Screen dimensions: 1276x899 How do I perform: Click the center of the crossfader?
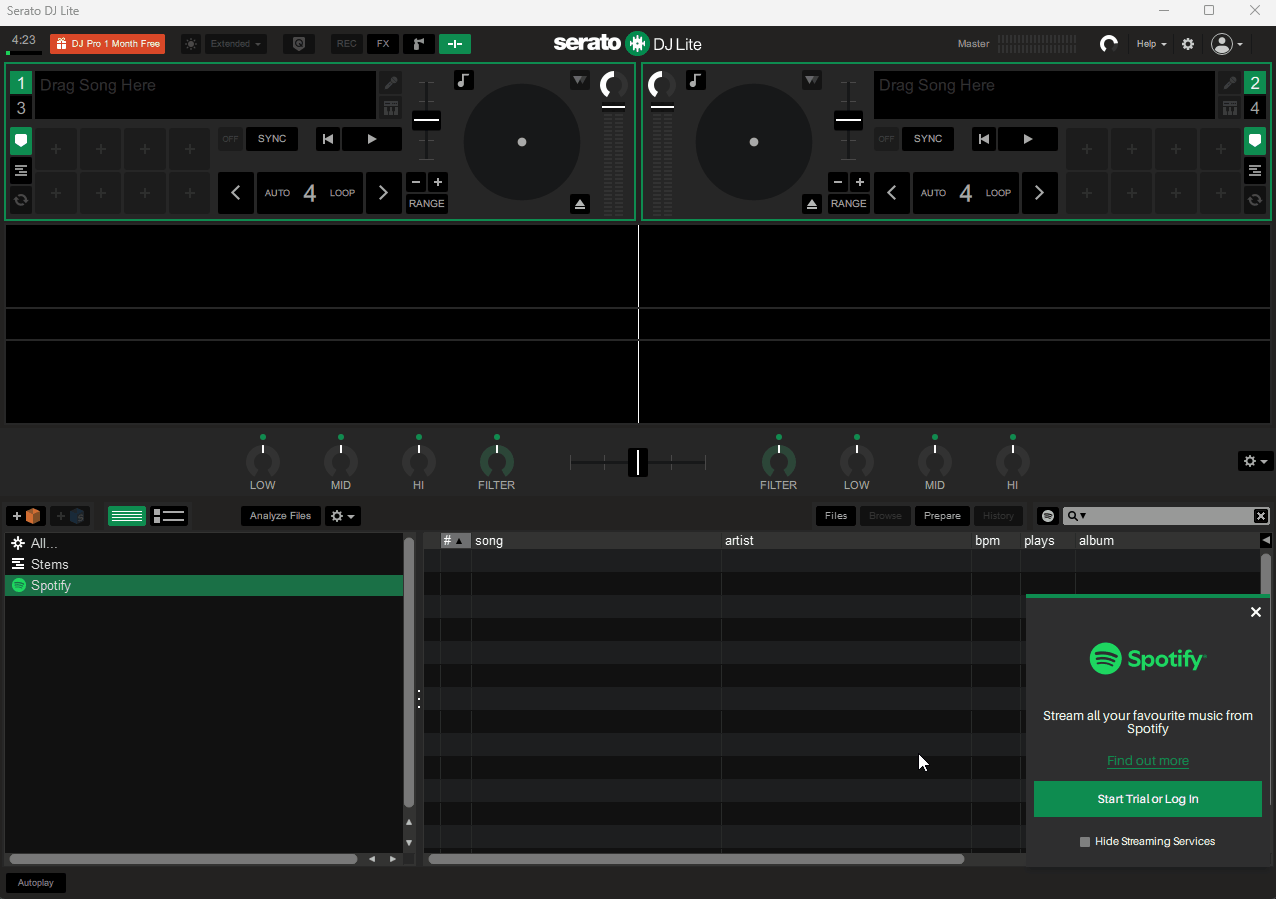point(637,462)
